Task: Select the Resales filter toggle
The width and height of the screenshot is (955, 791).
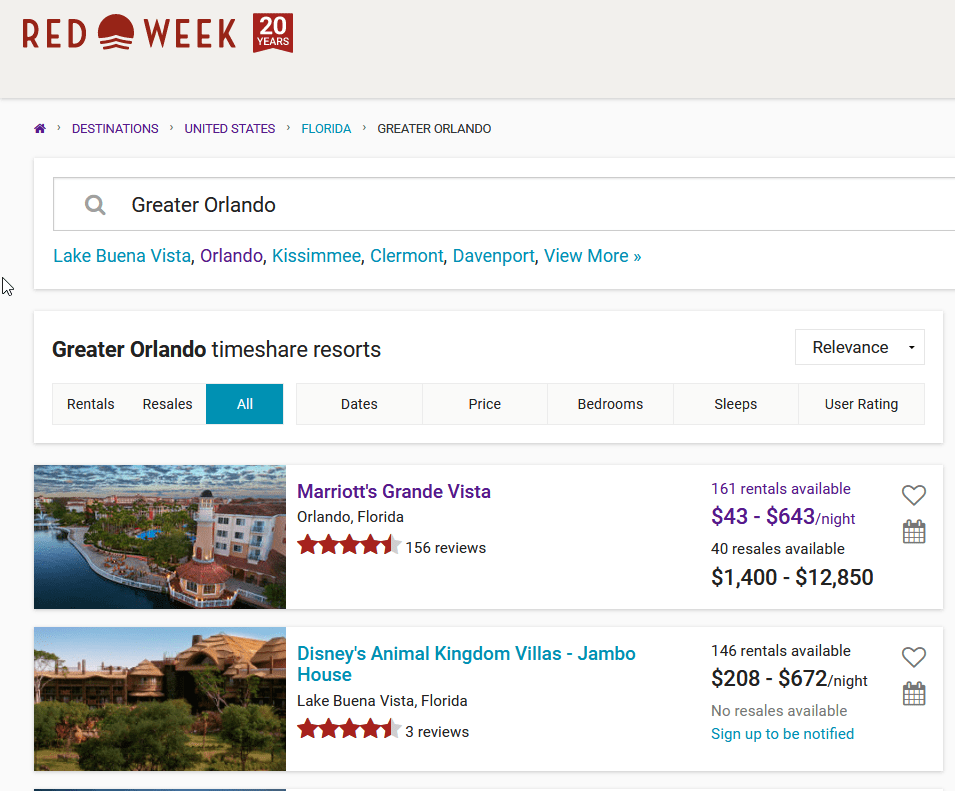Action: click(167, 404)
